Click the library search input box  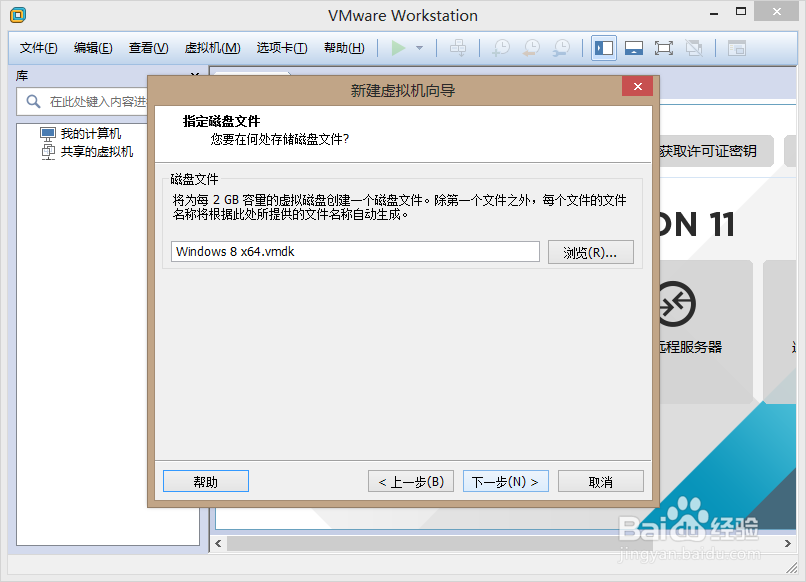click(x=82, y=102)
